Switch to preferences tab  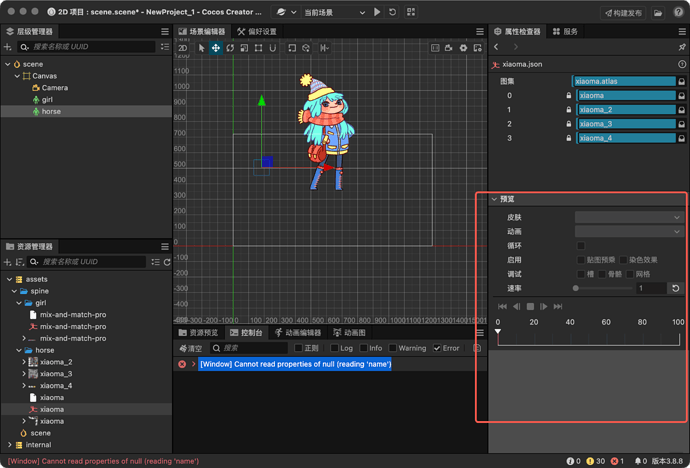point(257,32)
